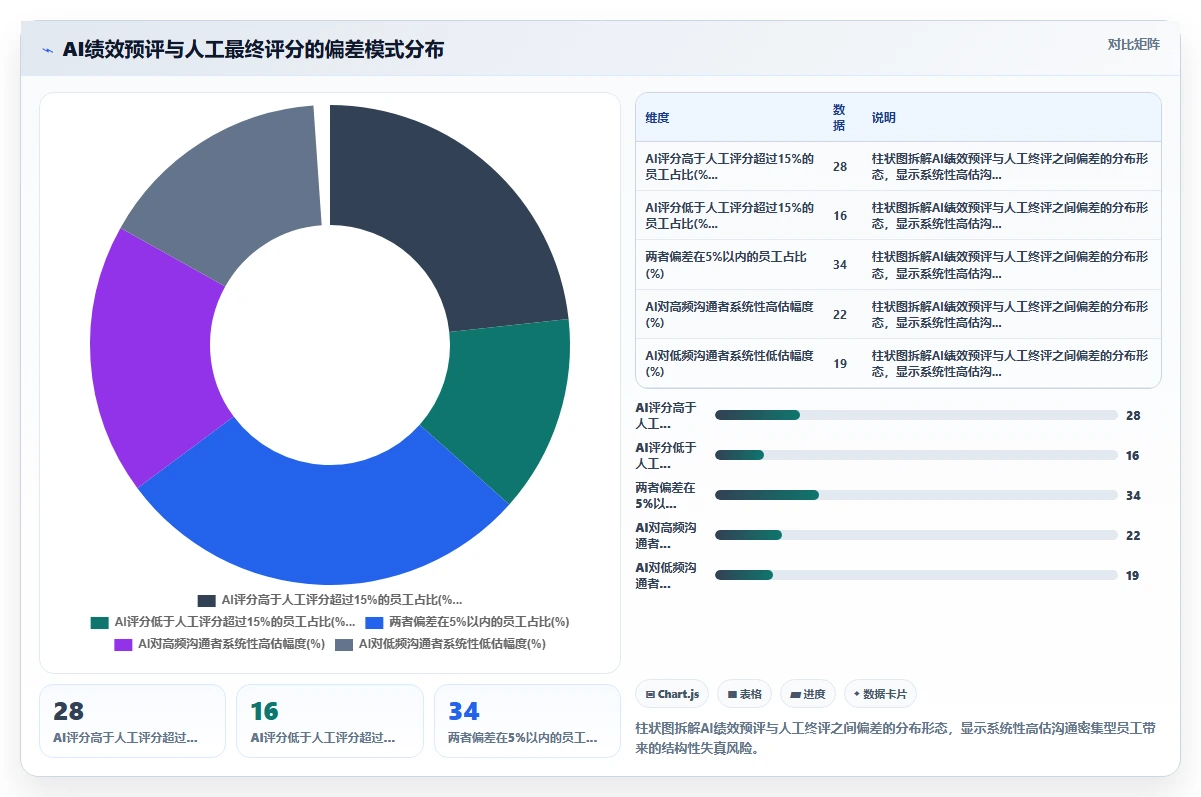
Task: Open the stat card showing 28
Action: 132,721
